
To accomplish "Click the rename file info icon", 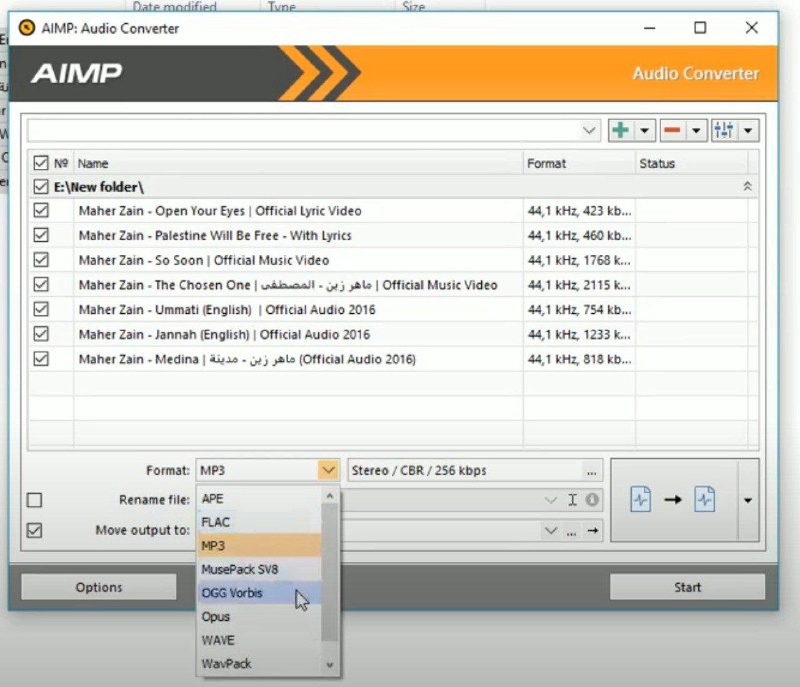I will tap(592, 500).
